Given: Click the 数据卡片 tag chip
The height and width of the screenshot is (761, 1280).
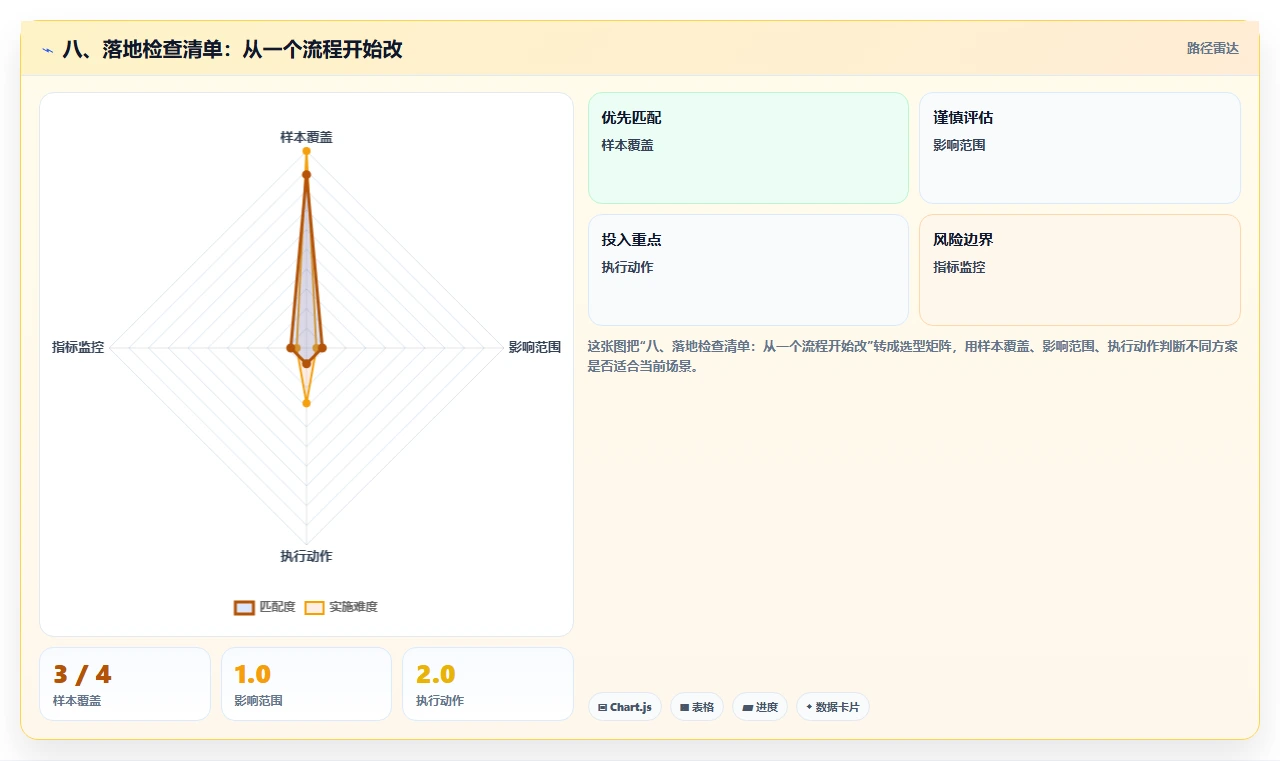Looking at the screenshot, I should (x=833, y=707).
